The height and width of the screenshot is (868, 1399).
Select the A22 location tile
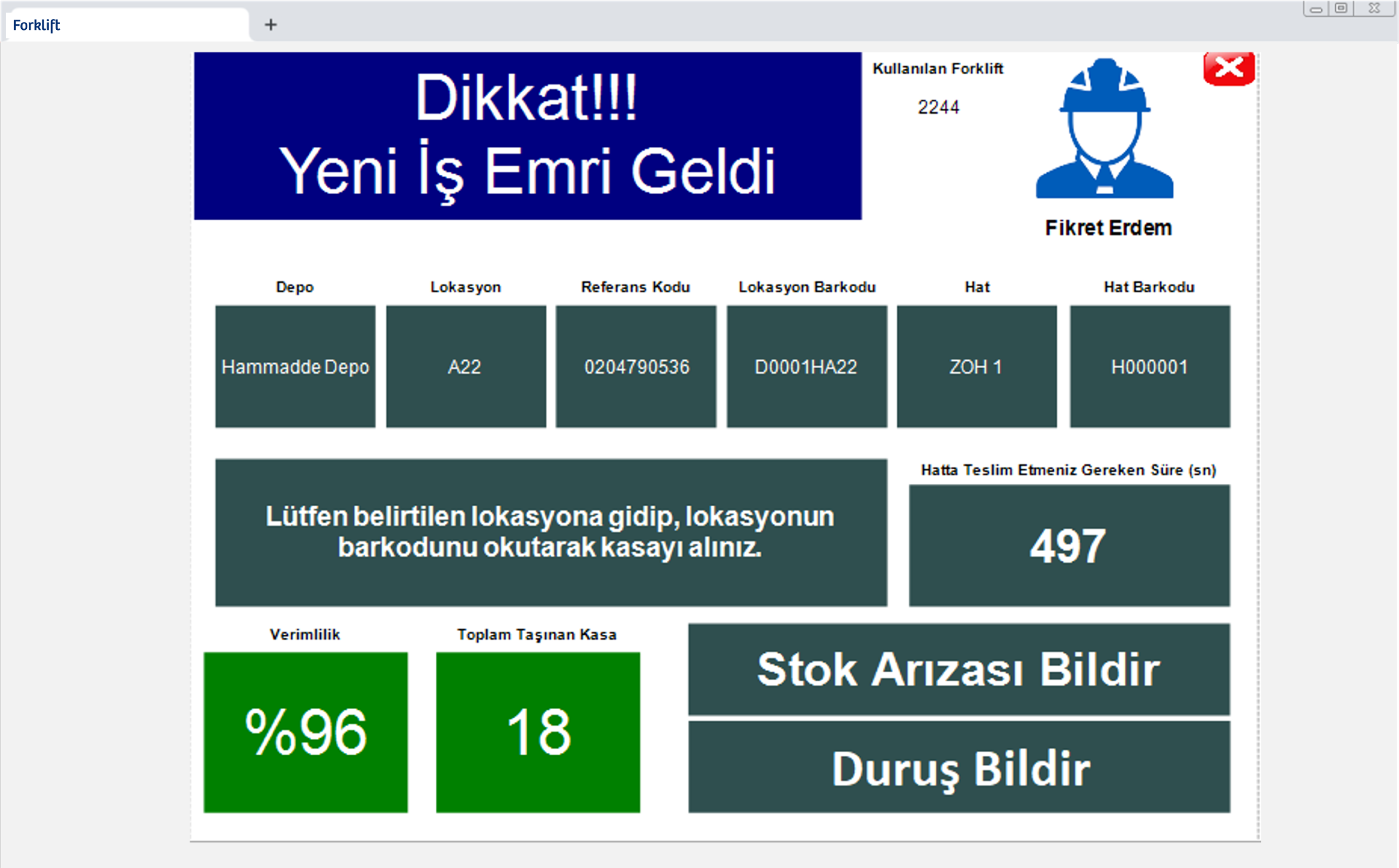coord(465,366)
